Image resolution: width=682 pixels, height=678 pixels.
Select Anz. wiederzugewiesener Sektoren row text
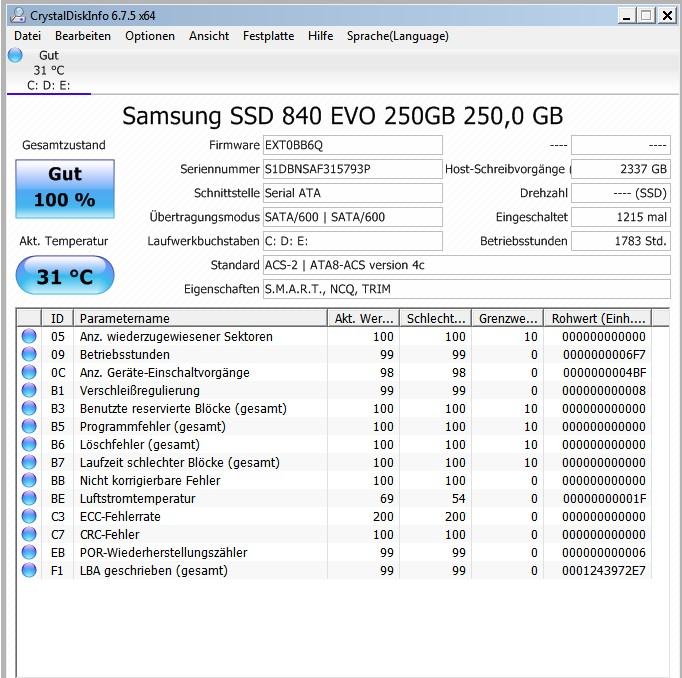176,337
